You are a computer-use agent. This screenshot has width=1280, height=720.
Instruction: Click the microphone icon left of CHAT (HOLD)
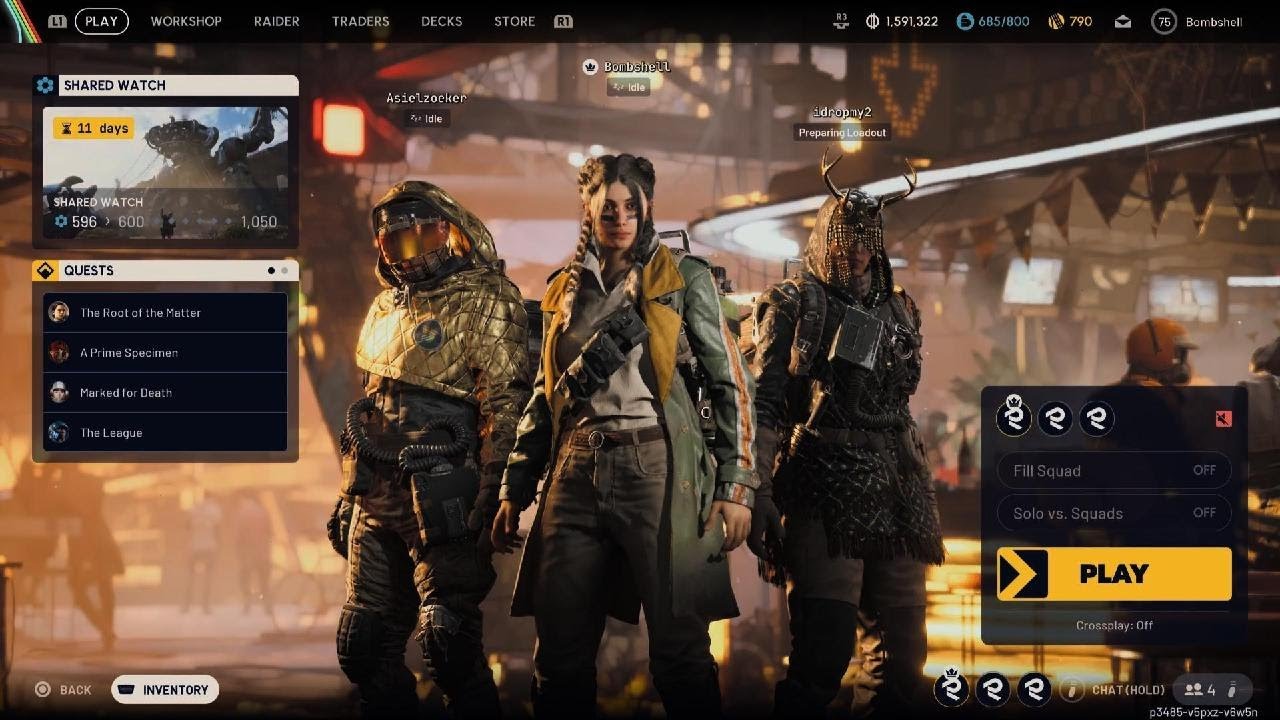coord(1072,689)
